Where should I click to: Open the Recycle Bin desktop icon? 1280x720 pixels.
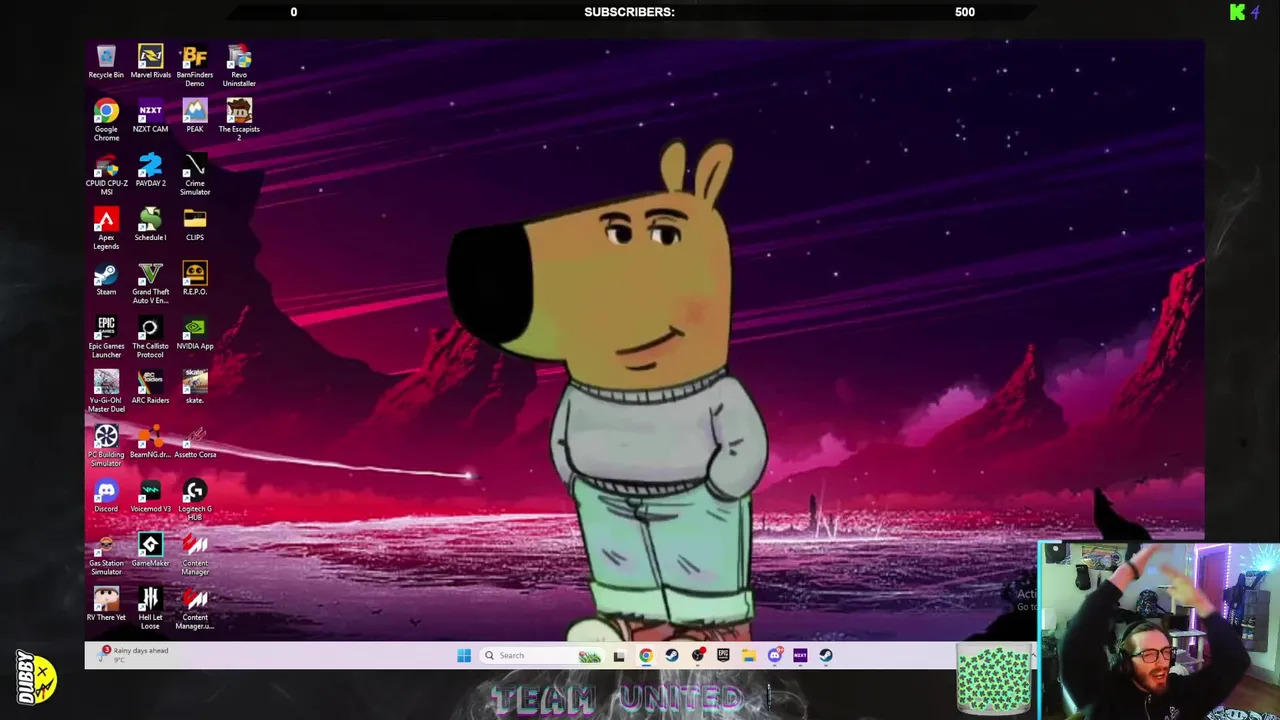(106, 62)
